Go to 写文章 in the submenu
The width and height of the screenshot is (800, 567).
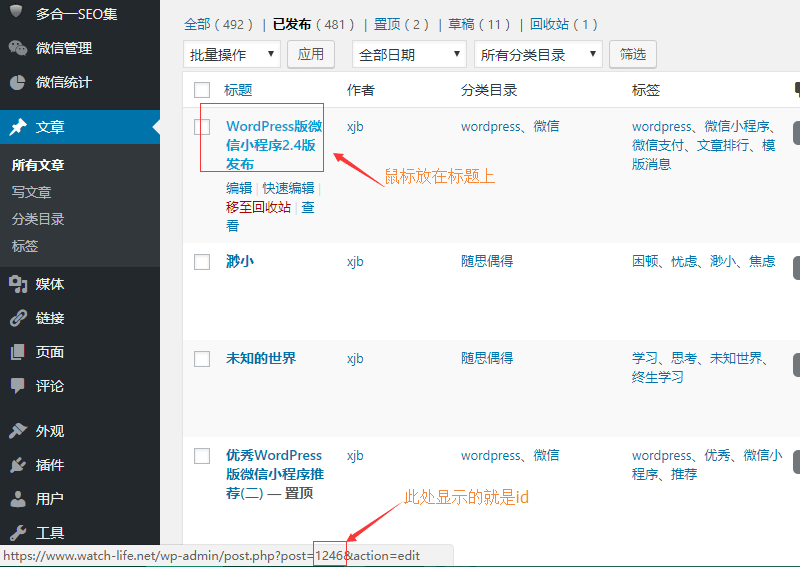click(x=31, y=192)
